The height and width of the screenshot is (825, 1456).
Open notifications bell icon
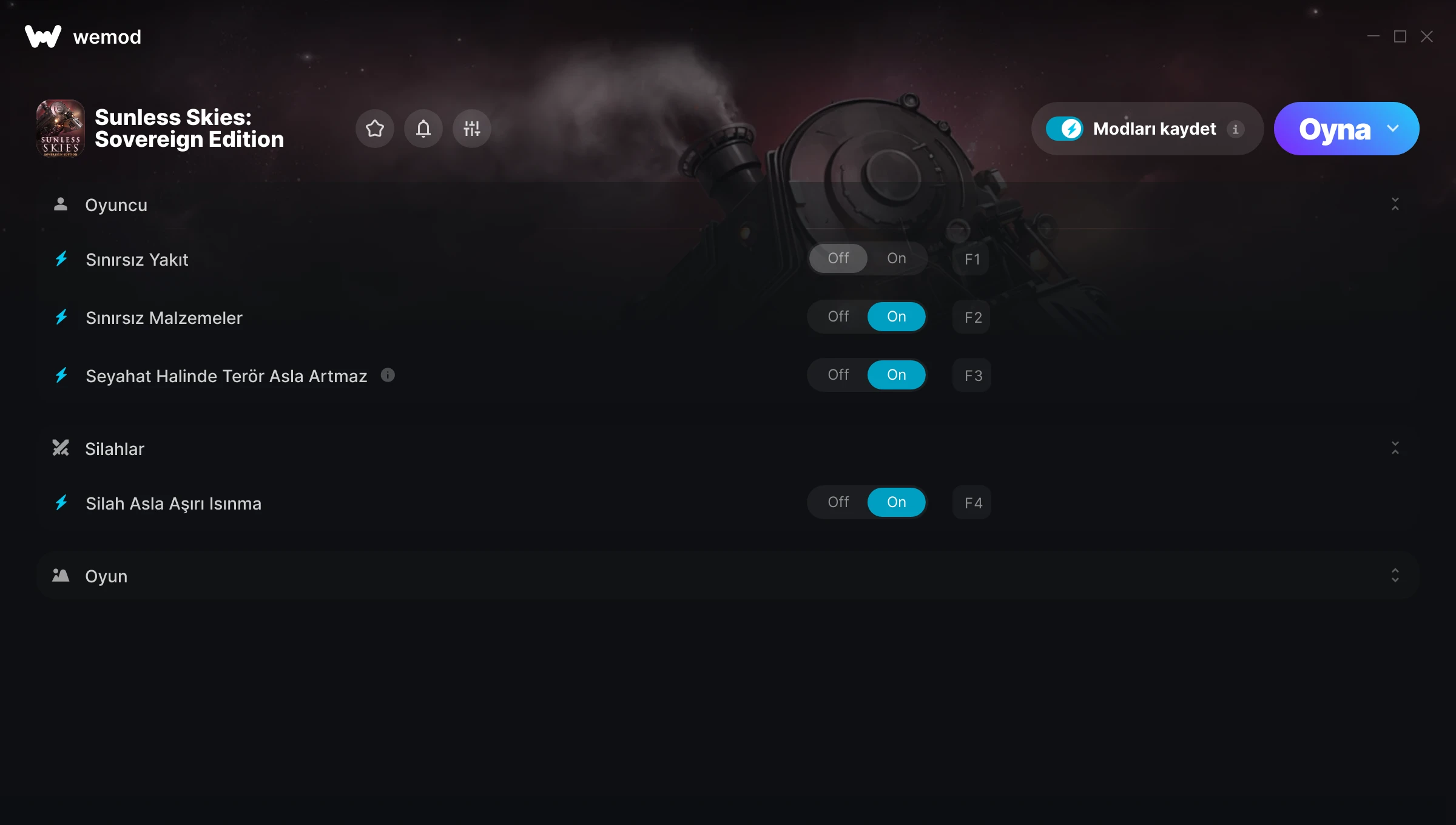423,129
